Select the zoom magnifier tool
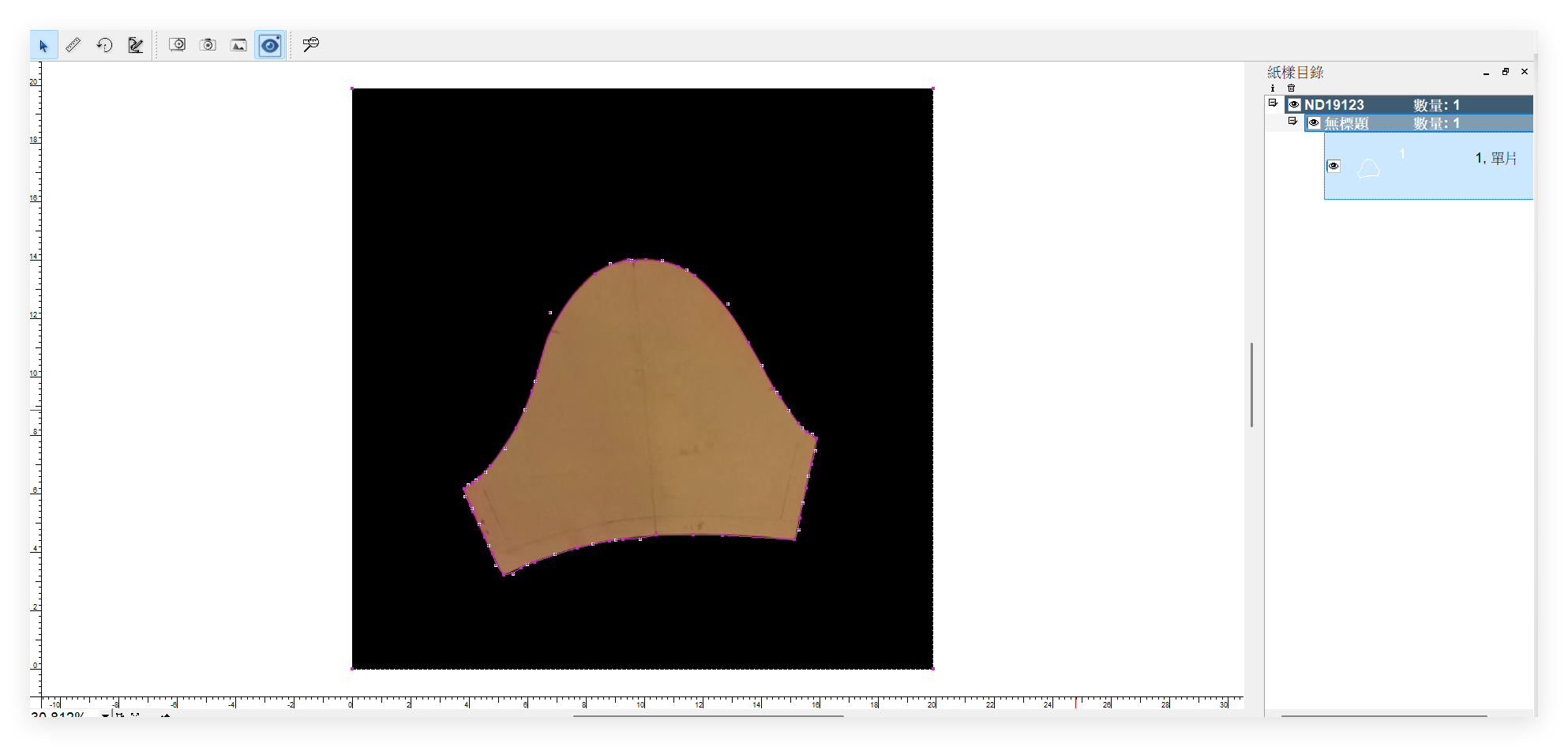The height and width of the screenshot is (747, 1568). coord(309,45)
